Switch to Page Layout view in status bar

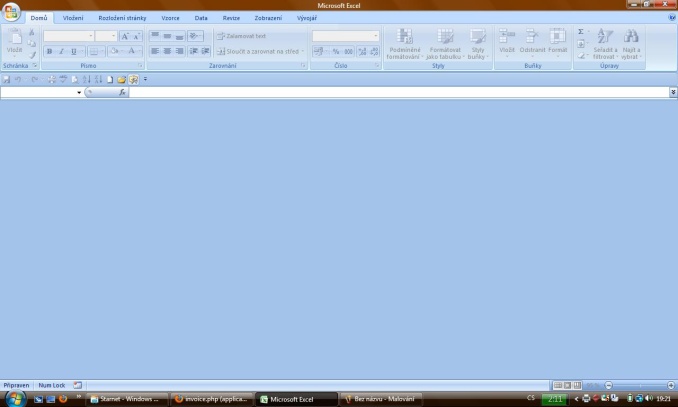coord(567,385)
